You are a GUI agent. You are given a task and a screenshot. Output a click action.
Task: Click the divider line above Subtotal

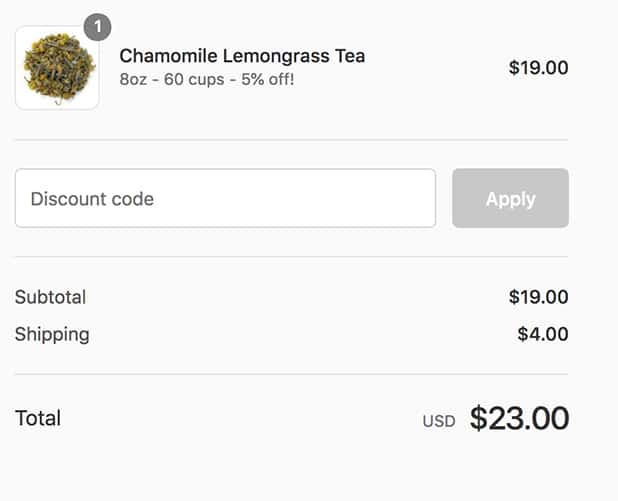(291, 257)
